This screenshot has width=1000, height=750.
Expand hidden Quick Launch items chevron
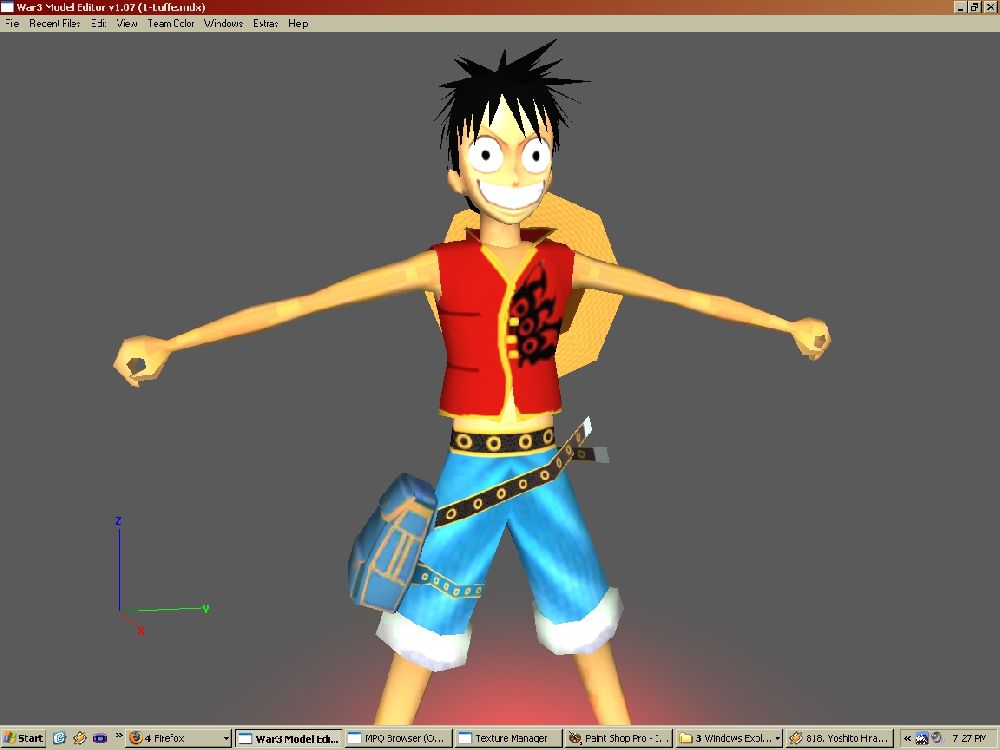(x=119, y=736)
